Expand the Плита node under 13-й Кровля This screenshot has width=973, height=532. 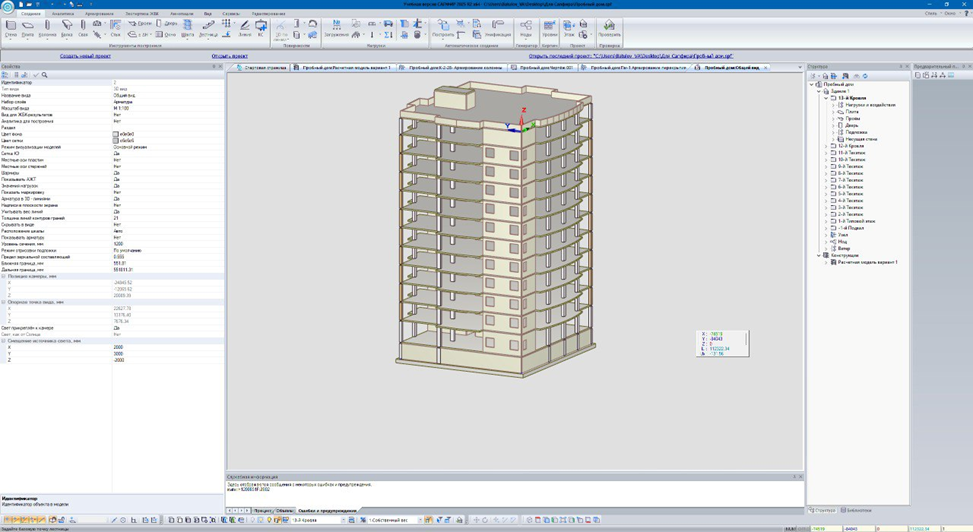(833, 112)
